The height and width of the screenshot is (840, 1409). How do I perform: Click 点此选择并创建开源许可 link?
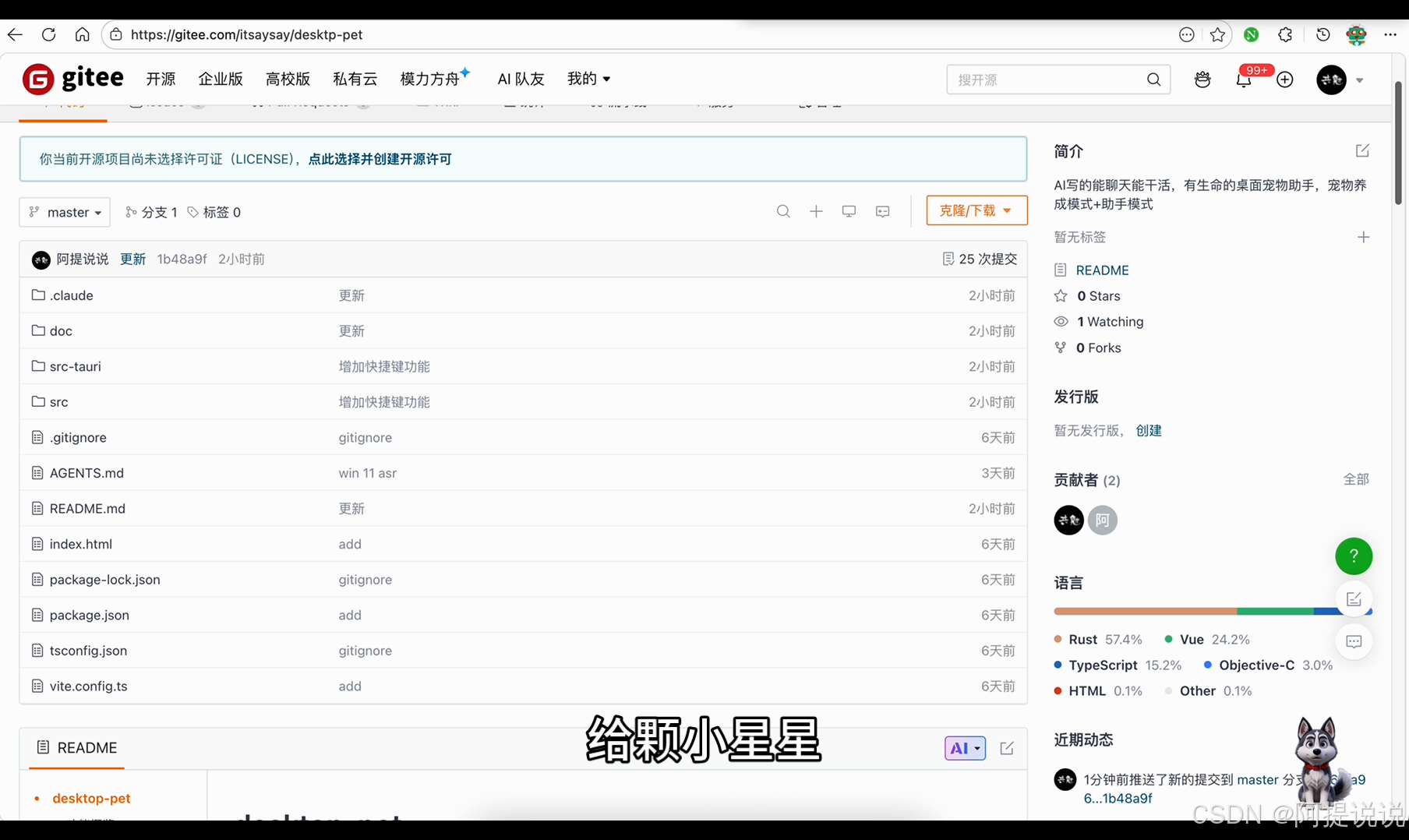click(380, 159)
